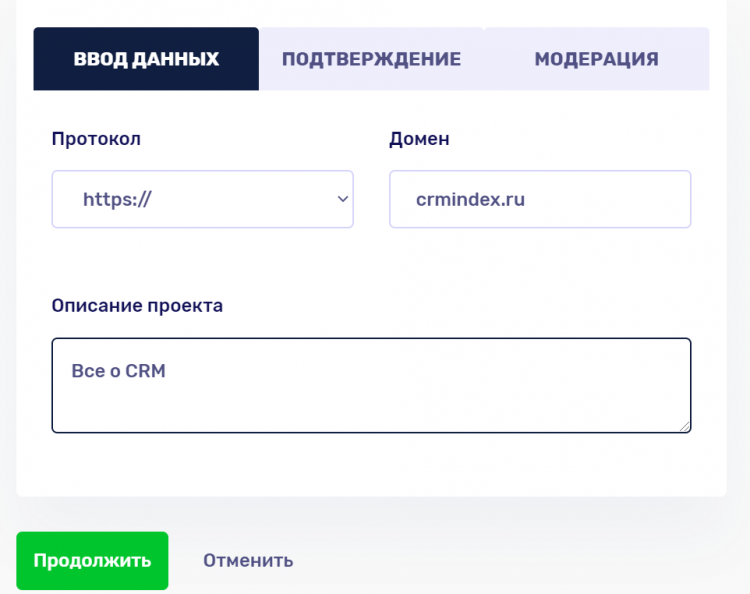Click the Домен field with crmindex.ru
Image resolution: width=750 pixels, height=594 pixels.
[540, 199]
